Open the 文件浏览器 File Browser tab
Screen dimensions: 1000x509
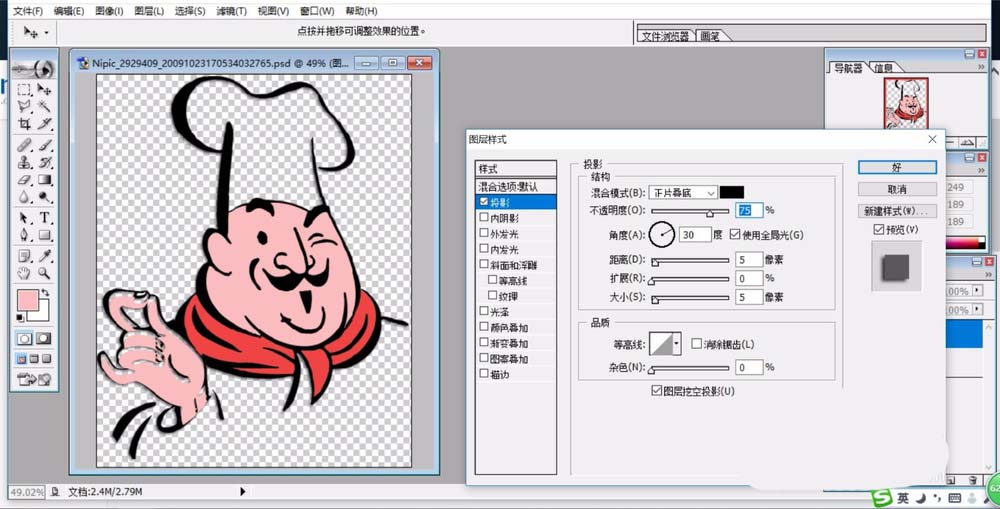[x=665, y=36]
